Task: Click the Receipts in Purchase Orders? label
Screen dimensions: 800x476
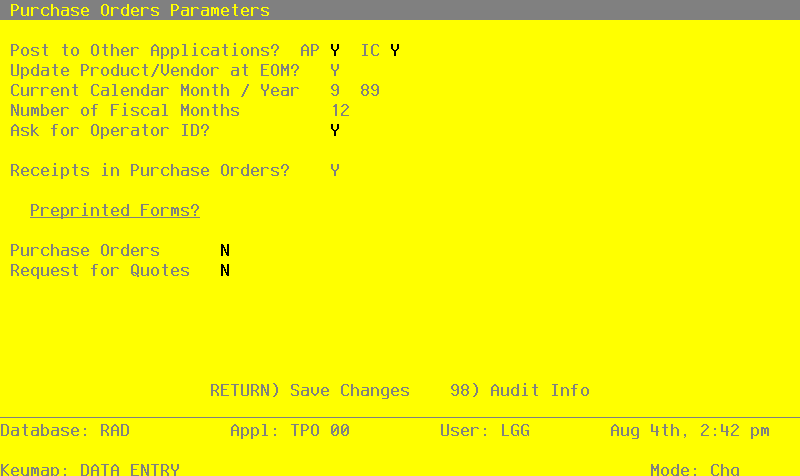Action: (x=150, y=170)
